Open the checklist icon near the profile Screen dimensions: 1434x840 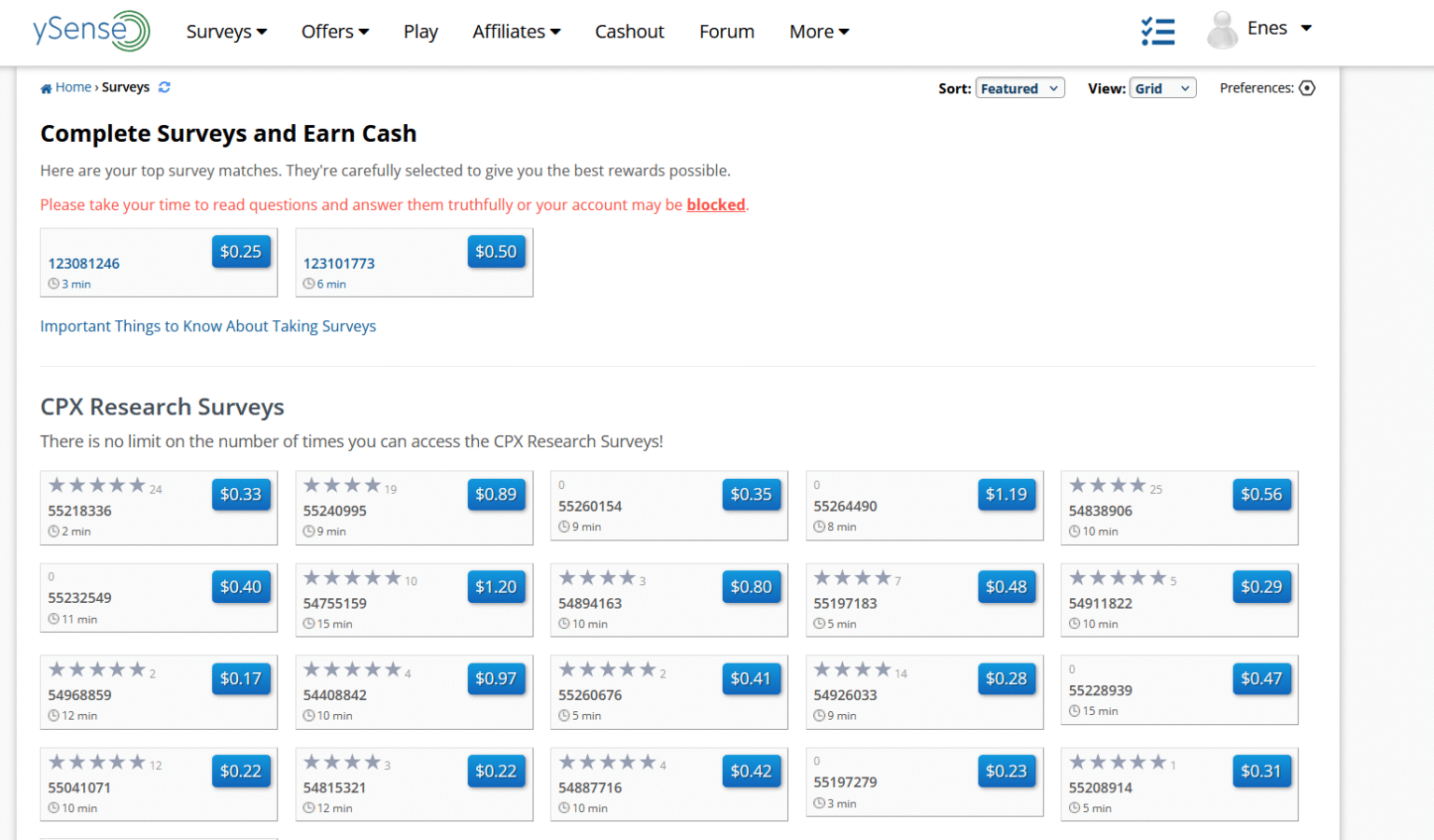point(1158,31)
